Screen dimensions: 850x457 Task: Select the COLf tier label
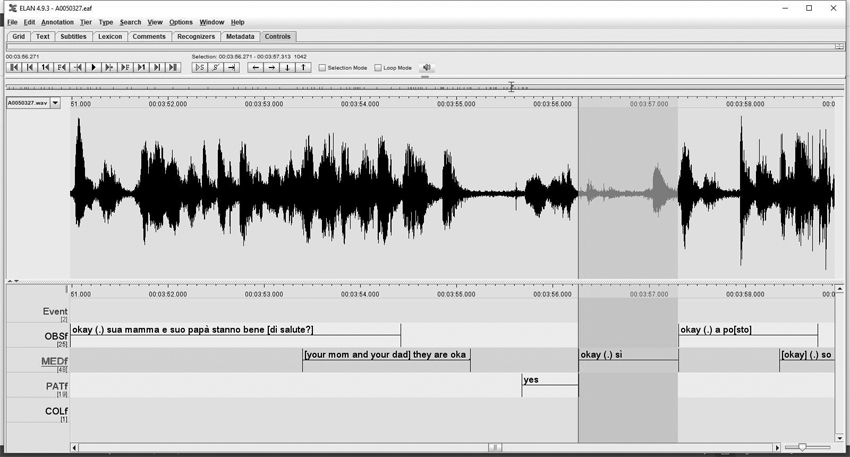(56, 411)
